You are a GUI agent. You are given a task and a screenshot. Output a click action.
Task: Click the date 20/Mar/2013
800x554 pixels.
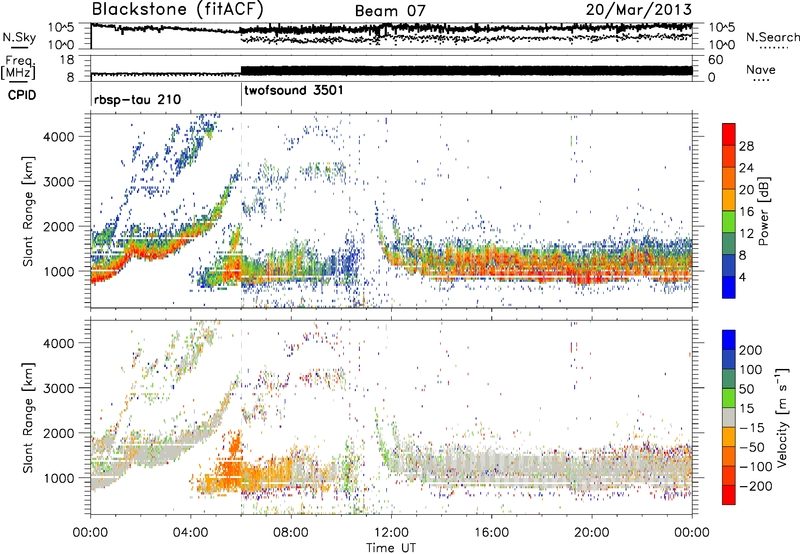(639, 10)
